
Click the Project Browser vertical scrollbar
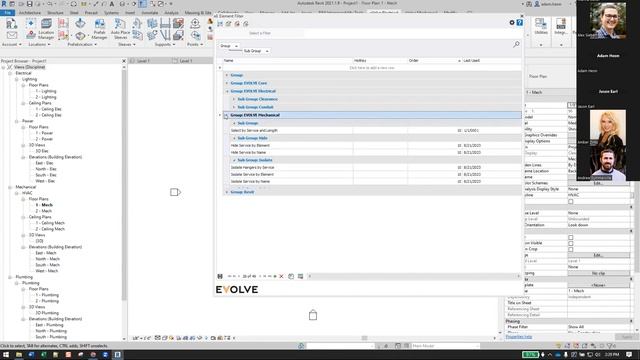click(124, 184)
